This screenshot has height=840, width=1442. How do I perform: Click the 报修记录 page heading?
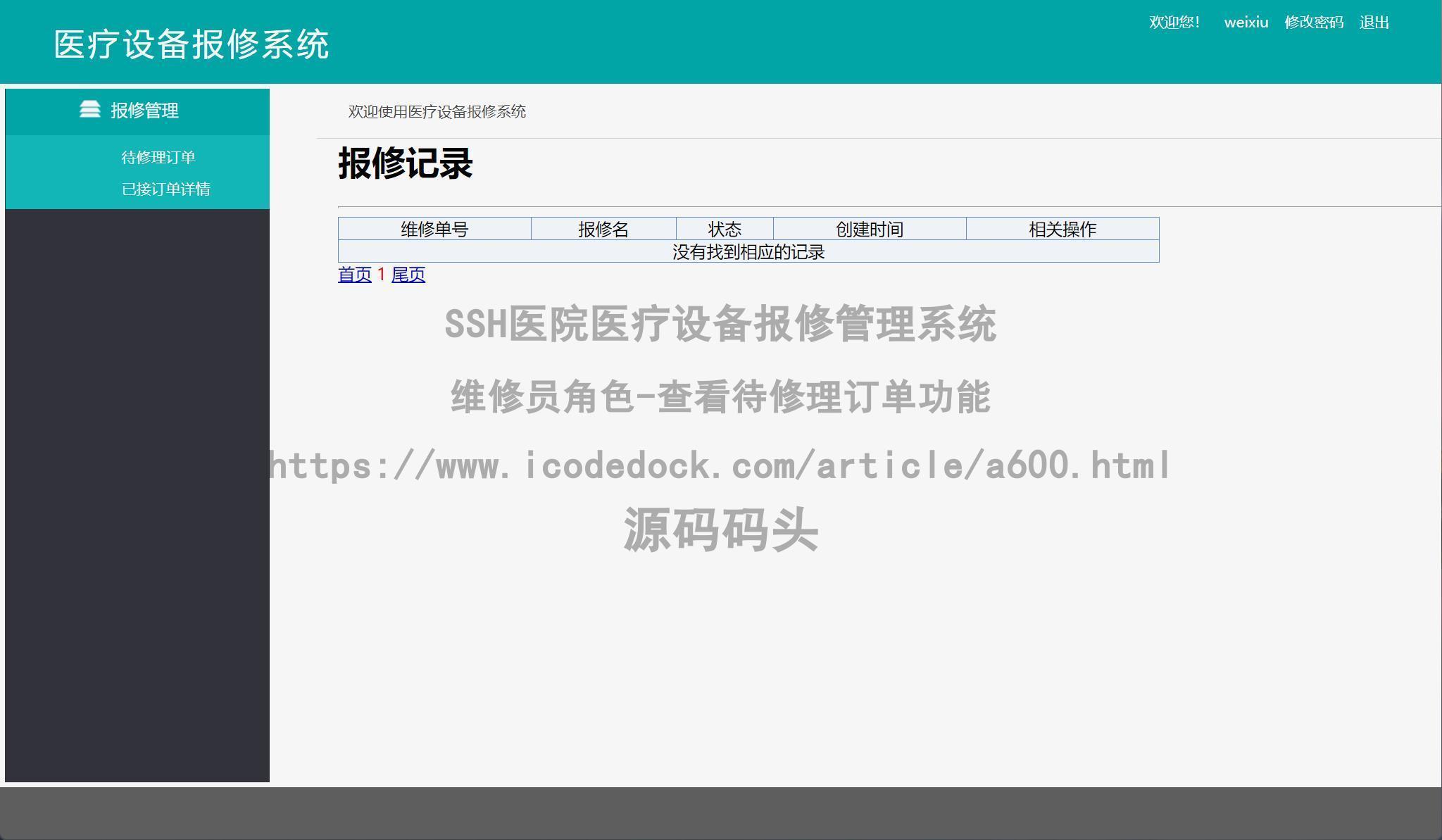tap(406, 165)
